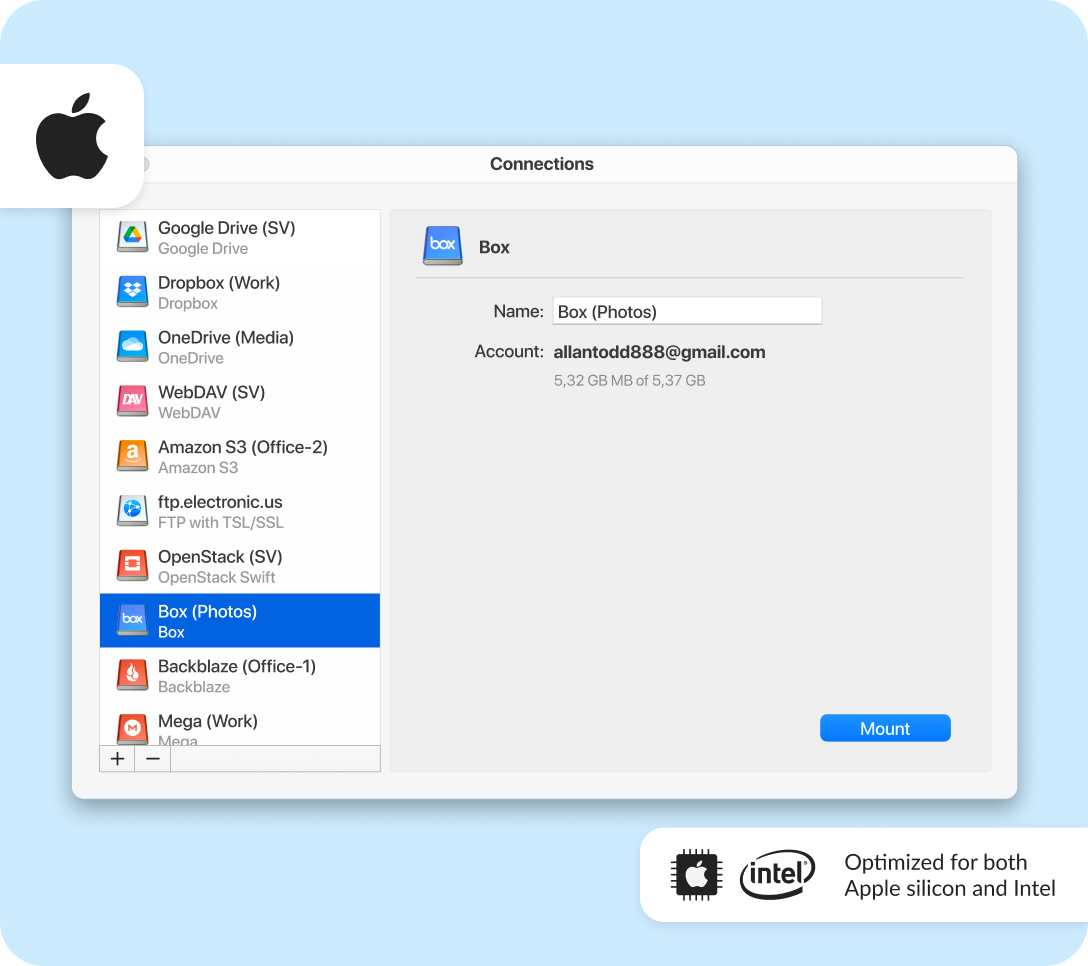Select Amazon S3 (Office-2) connection entry

(x=242, y=456)
